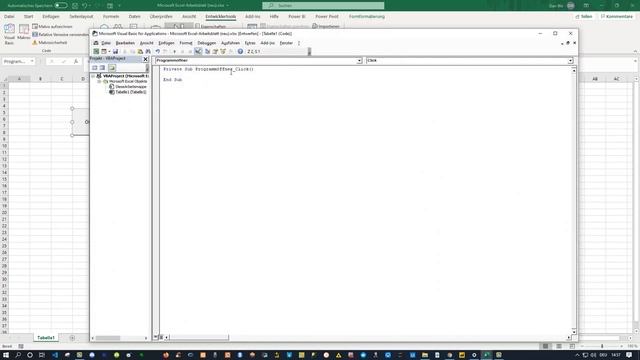Open the Excel Name Box dropdown
Screen dimensions: 640x360
click(x=32, y=61)
